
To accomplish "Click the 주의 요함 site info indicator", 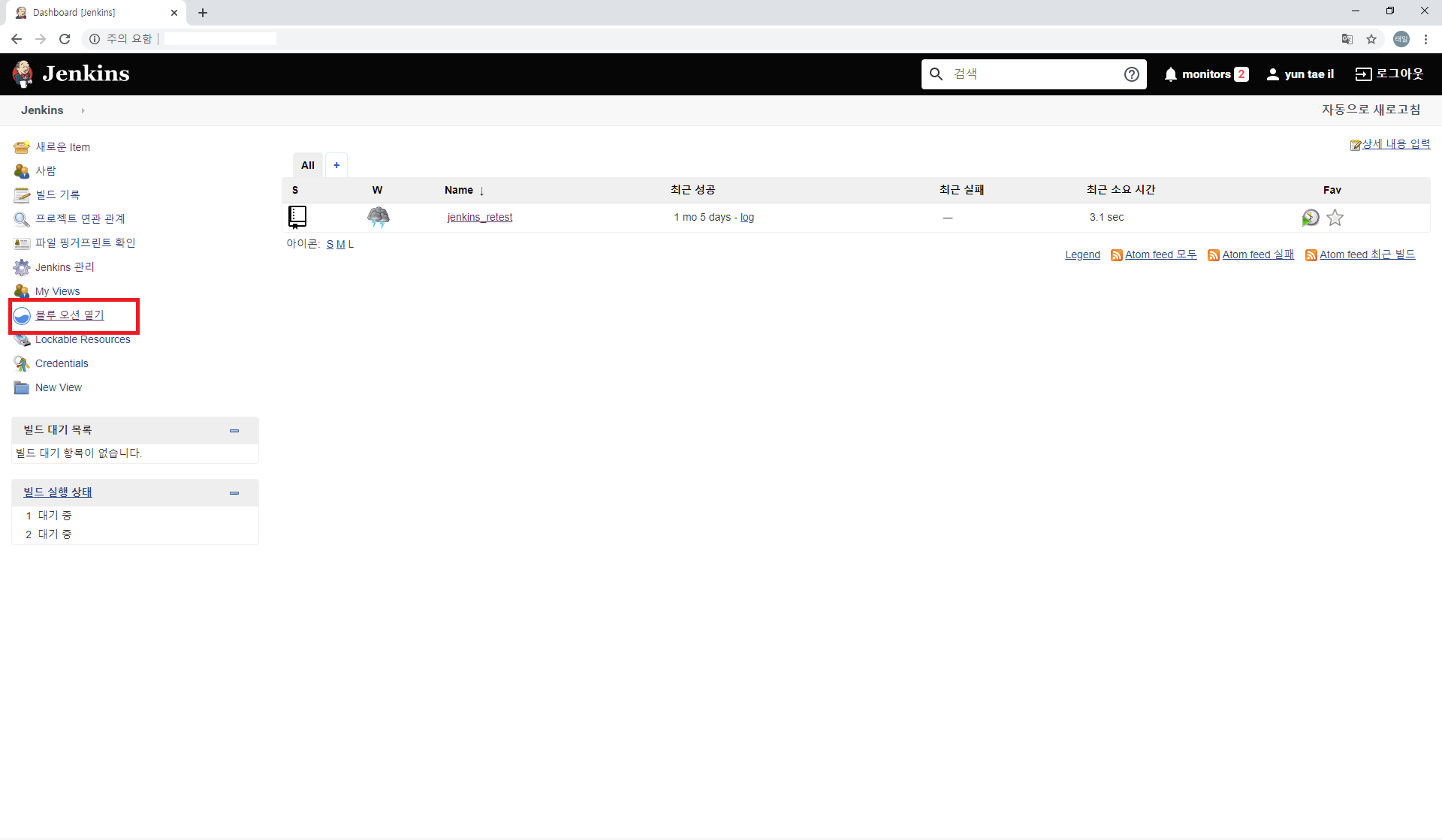I will click(121, 39).
